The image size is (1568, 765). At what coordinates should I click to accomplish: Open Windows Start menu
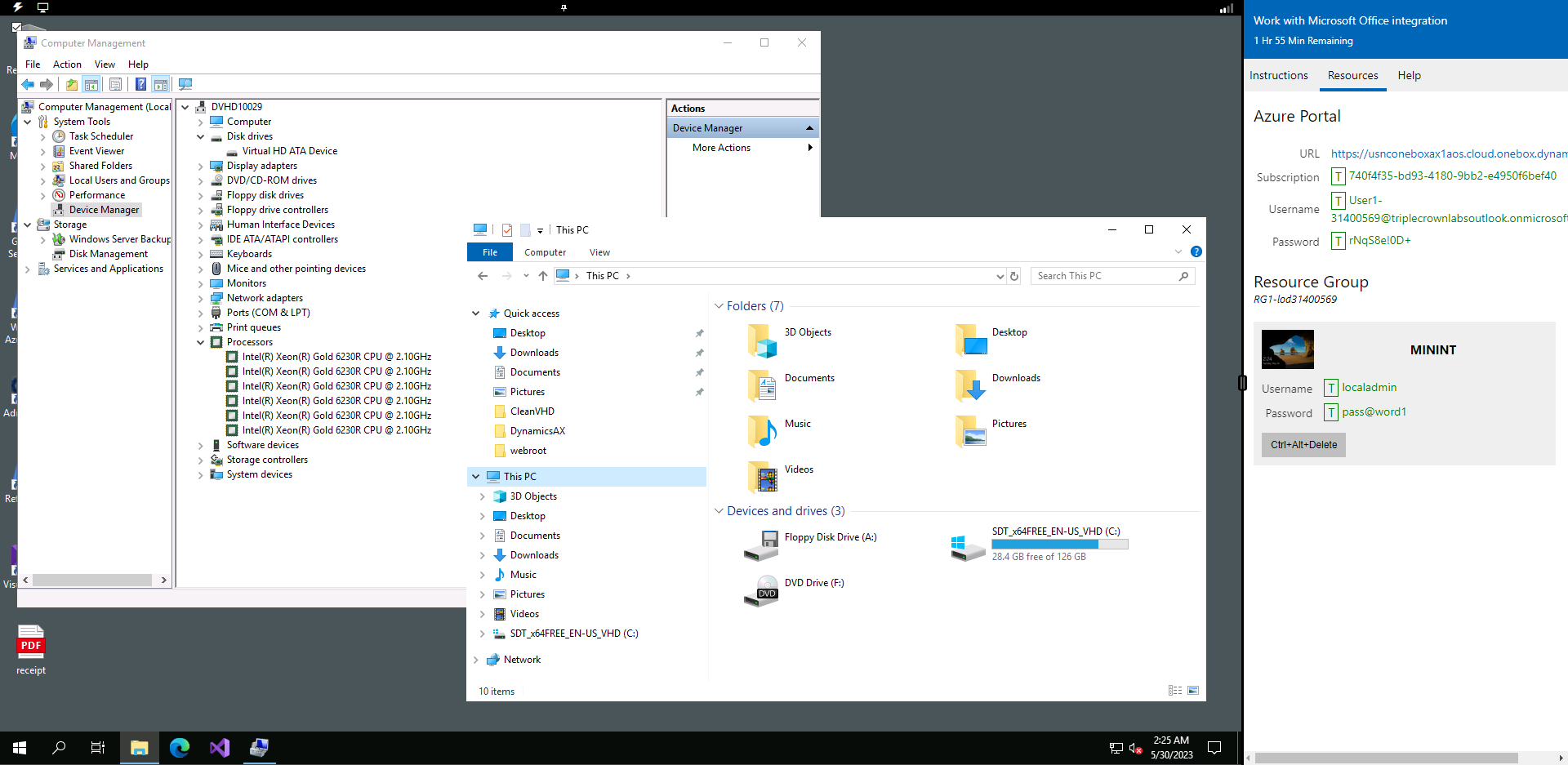(x=20, y=747)
